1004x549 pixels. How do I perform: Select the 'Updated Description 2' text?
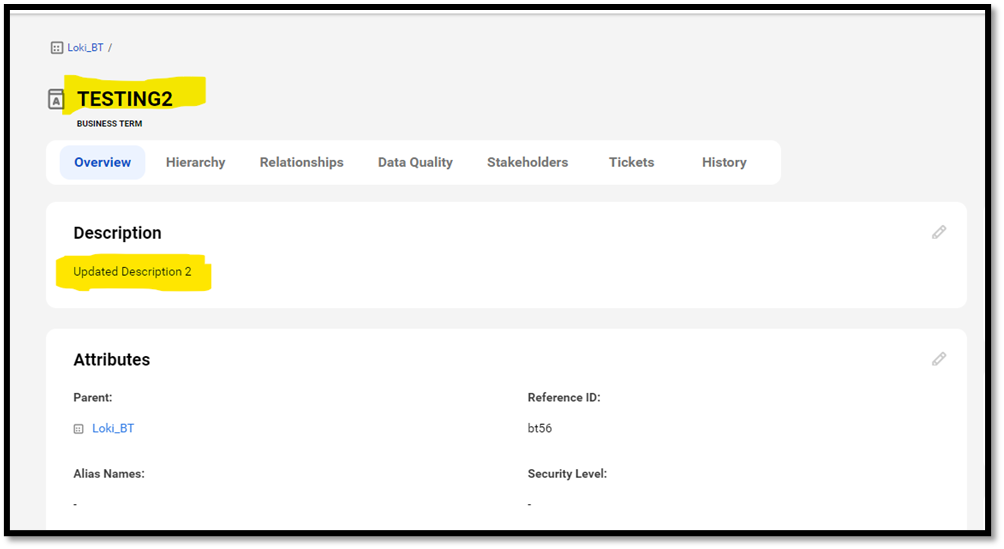[133, 272]
